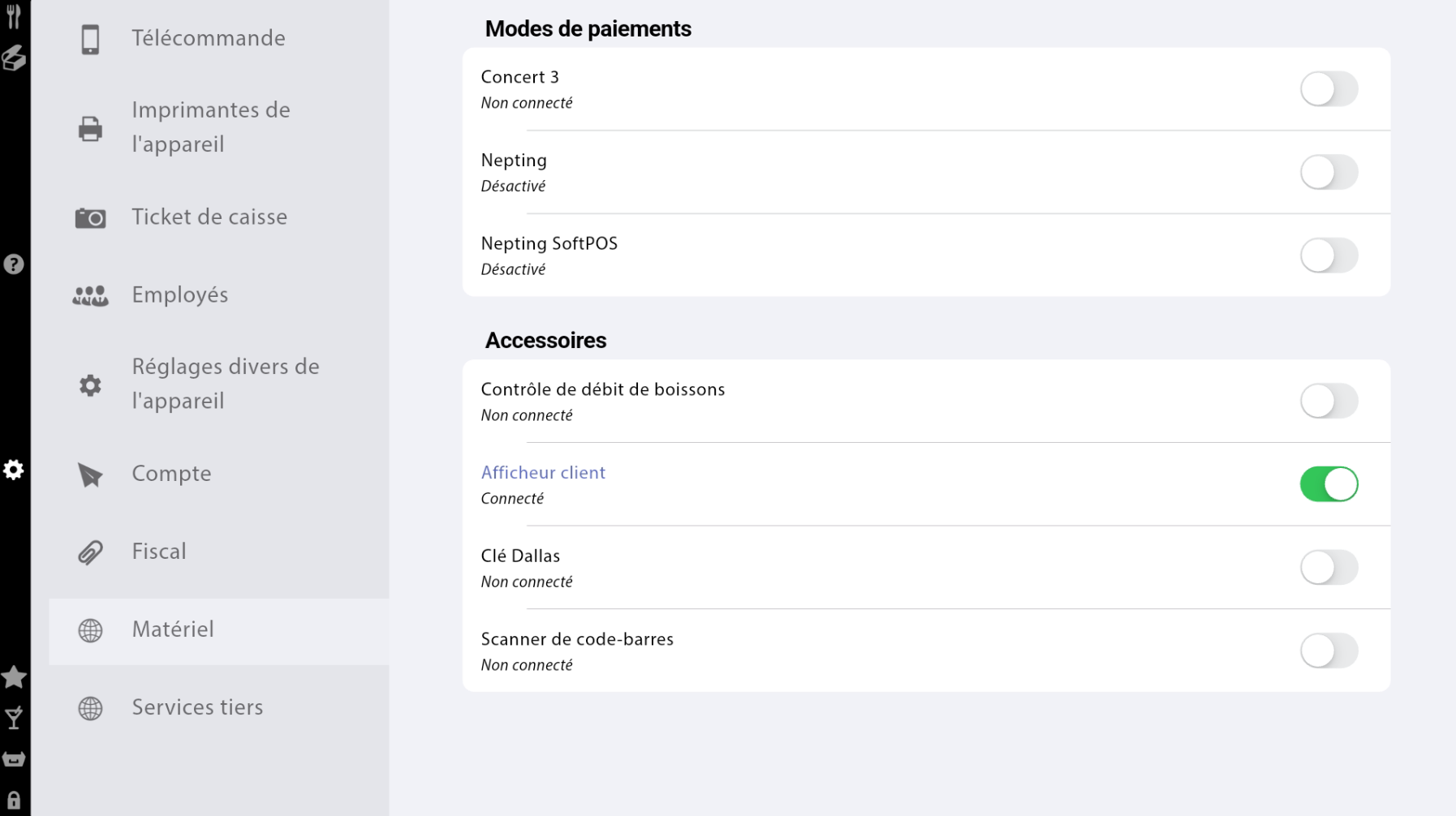This screenshot has height=816, width=1456.
Task: Click the camera icon beside Ticket de caisse
Action: pos(90,217)
